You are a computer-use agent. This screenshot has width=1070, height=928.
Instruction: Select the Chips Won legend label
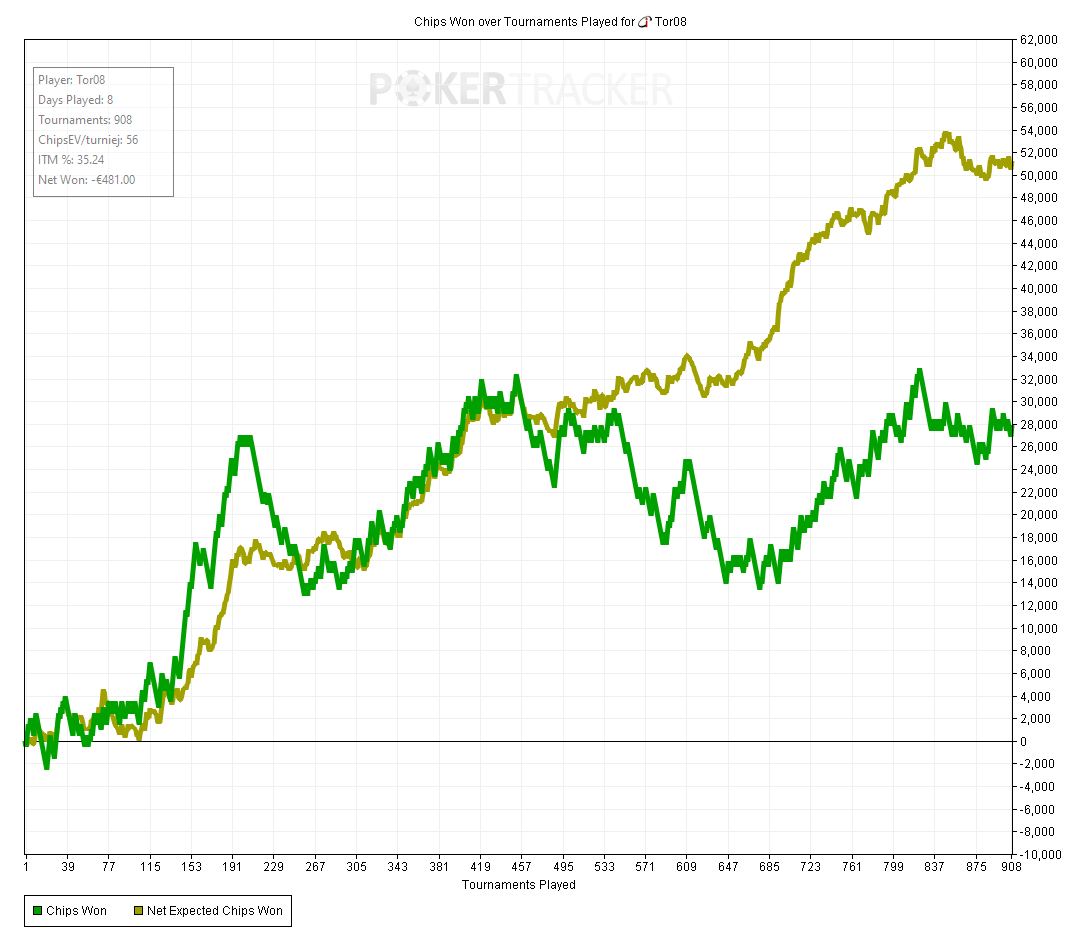click(x=76, y=911)
